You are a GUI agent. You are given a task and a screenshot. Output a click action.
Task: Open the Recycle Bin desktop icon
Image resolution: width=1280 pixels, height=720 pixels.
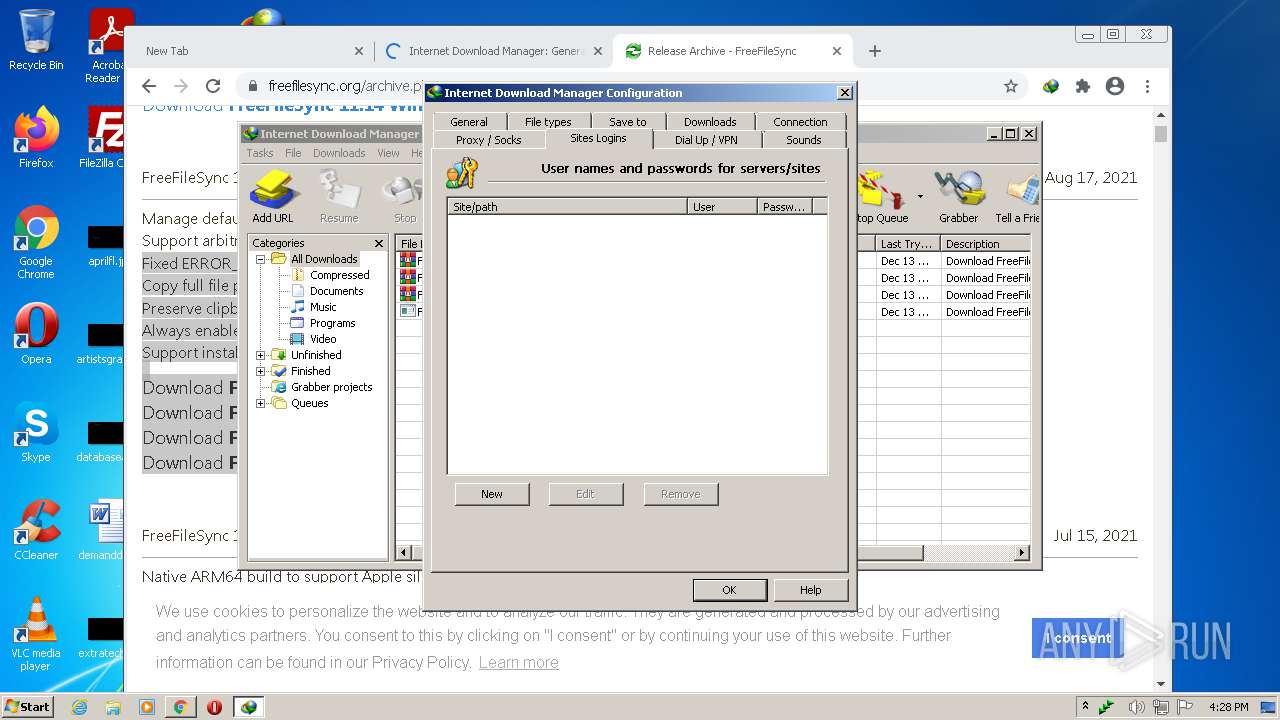36,40
